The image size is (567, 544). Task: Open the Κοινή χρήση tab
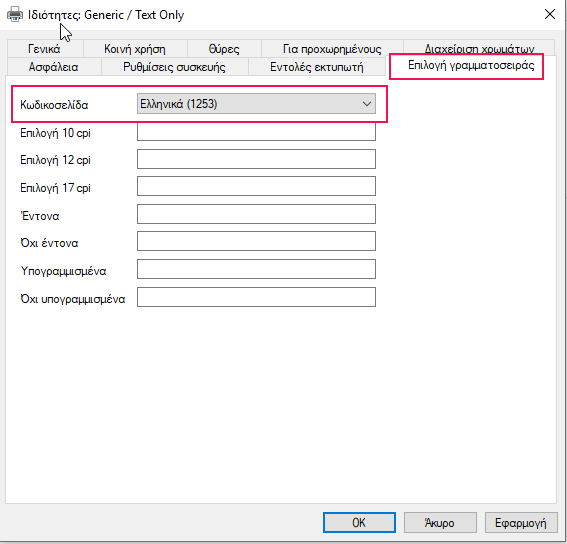pos(135,49)
